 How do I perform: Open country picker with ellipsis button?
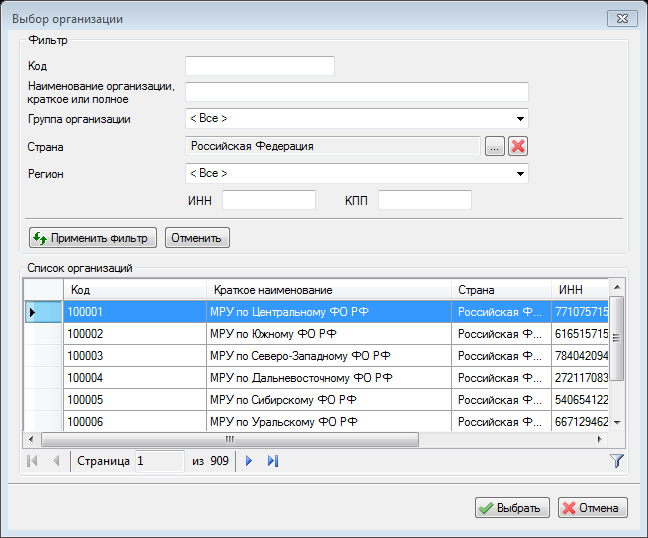pos(494,146)
